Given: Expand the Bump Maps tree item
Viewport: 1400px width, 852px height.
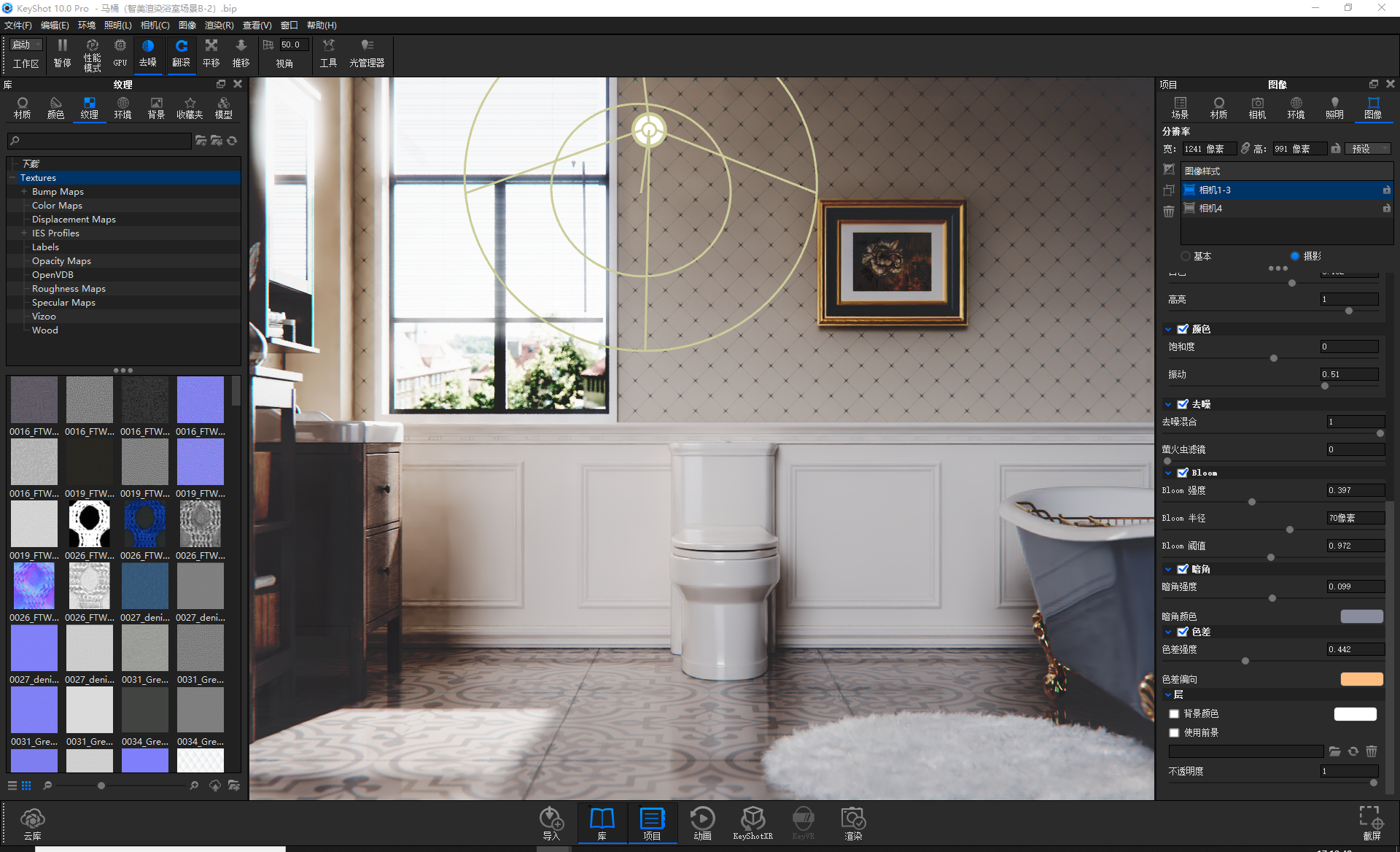Looking at the screenshot, I should [24, 192].
